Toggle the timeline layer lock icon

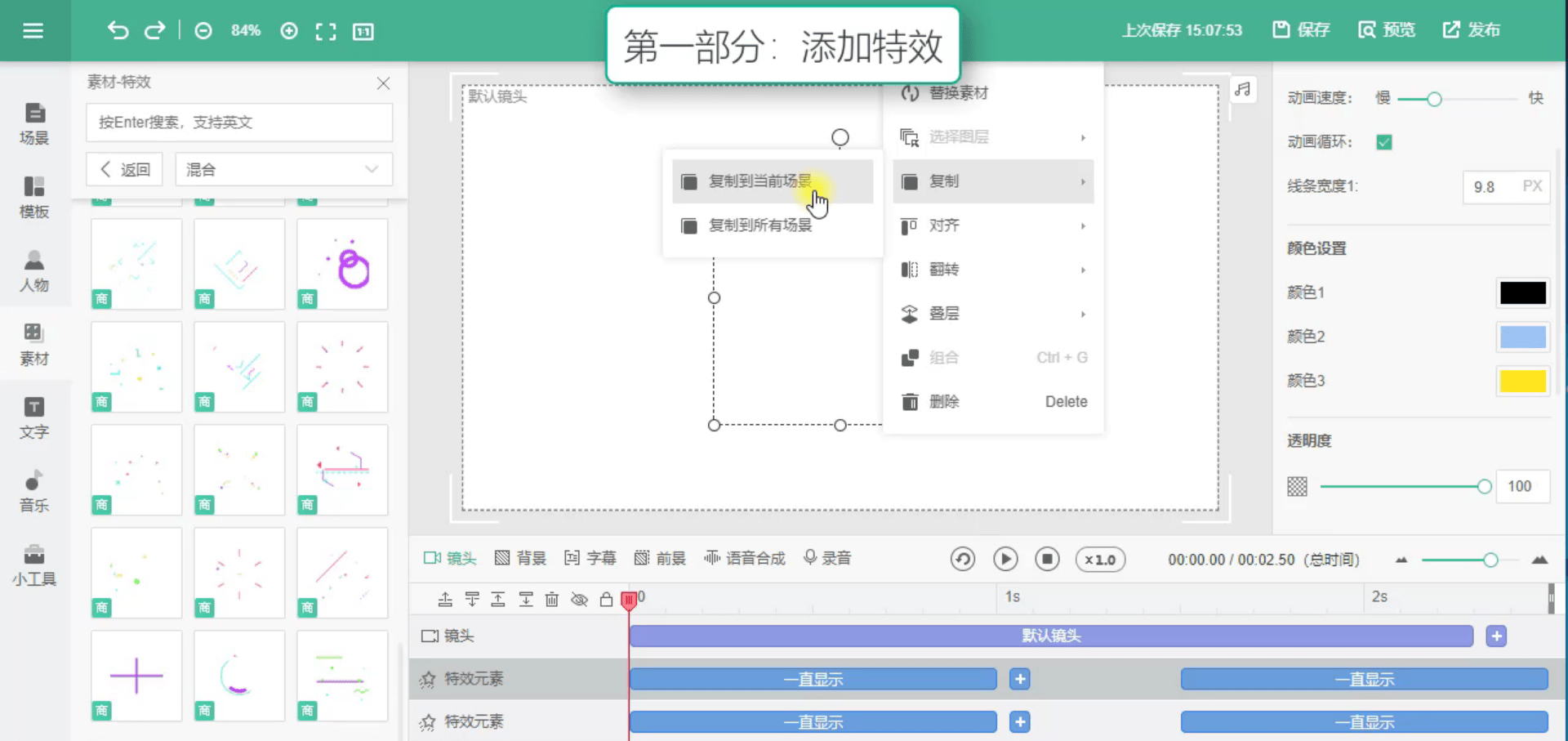606,600
